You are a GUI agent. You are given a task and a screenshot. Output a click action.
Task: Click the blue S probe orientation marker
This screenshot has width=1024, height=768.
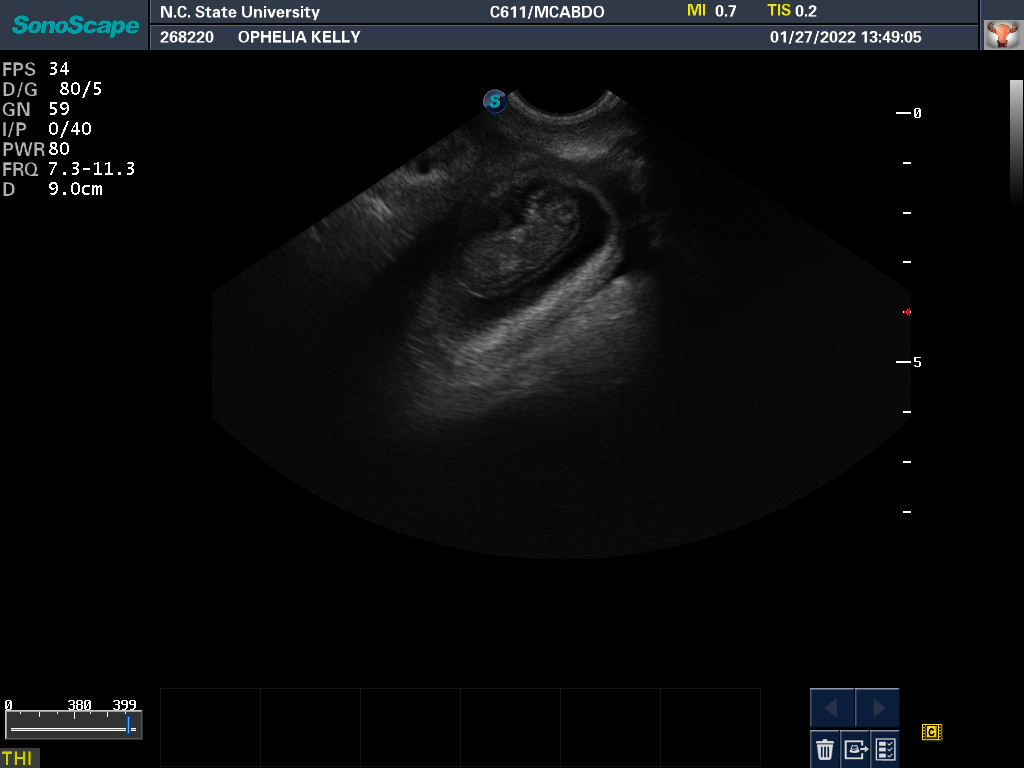(x=494, y=101)
